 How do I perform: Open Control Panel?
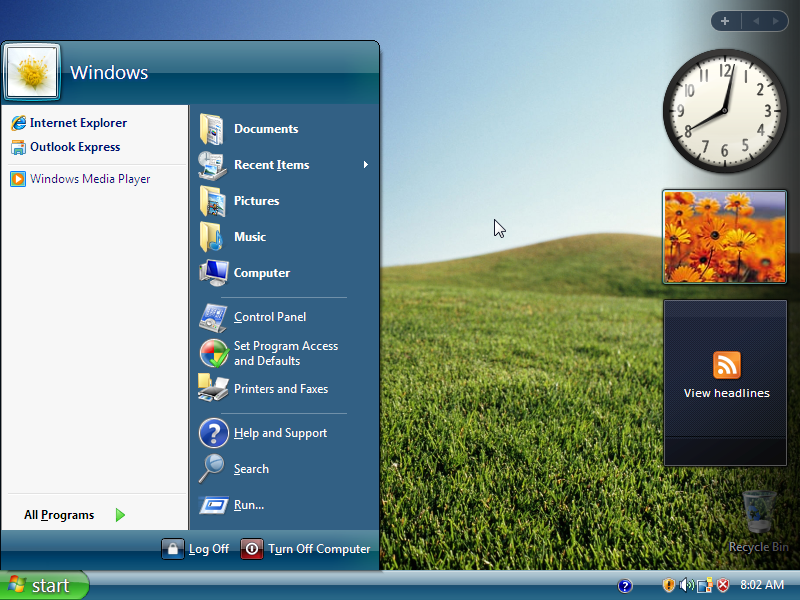tap(269, 317)
